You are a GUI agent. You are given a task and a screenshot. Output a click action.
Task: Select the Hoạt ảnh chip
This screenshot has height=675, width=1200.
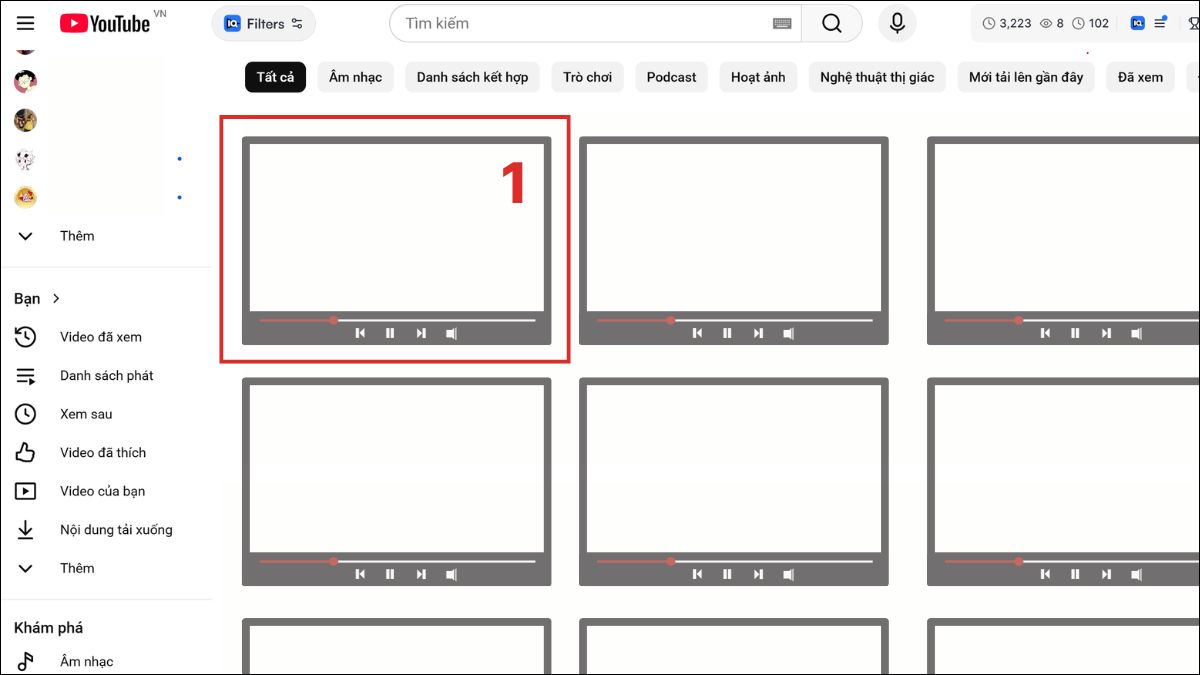point(758,77)
